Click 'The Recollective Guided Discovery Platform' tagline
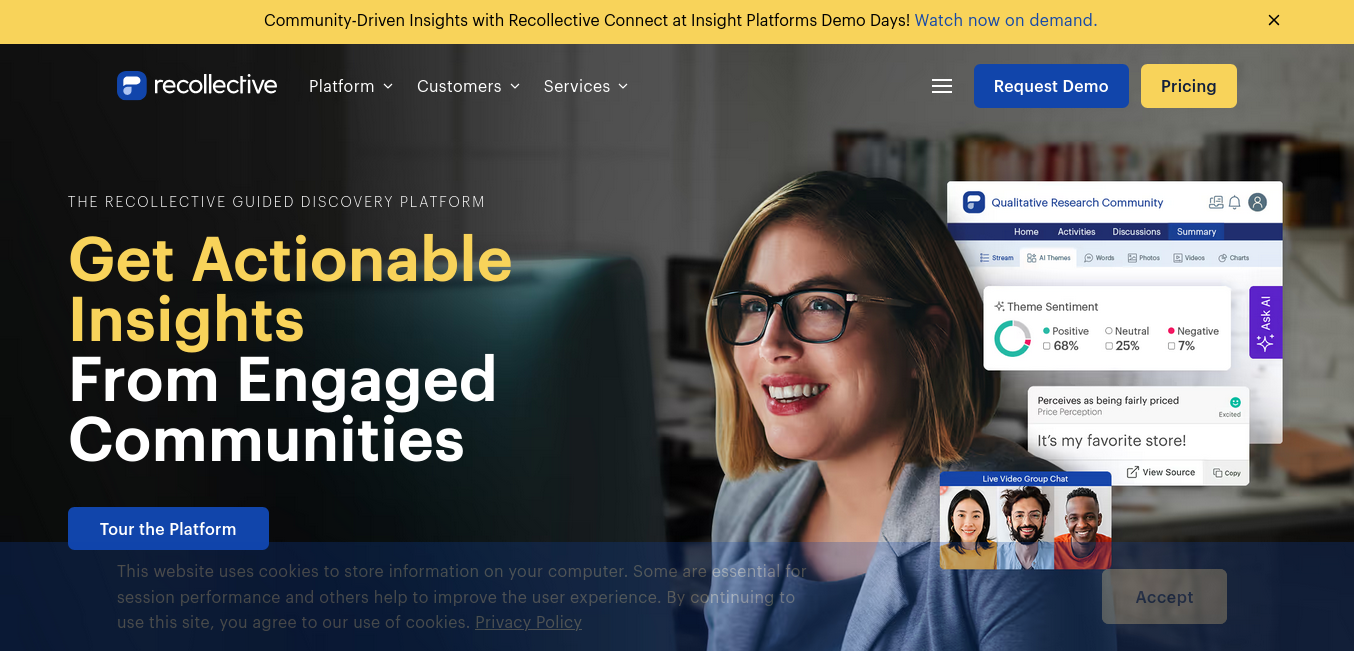The width and height of the screenshot is (1366, 651). (276, 202)
